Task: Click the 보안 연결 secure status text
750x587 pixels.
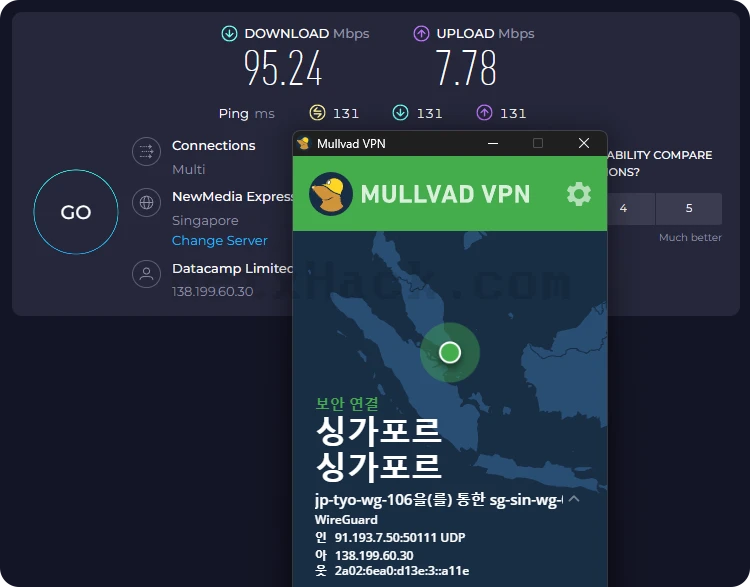Action: pos(347,404)
